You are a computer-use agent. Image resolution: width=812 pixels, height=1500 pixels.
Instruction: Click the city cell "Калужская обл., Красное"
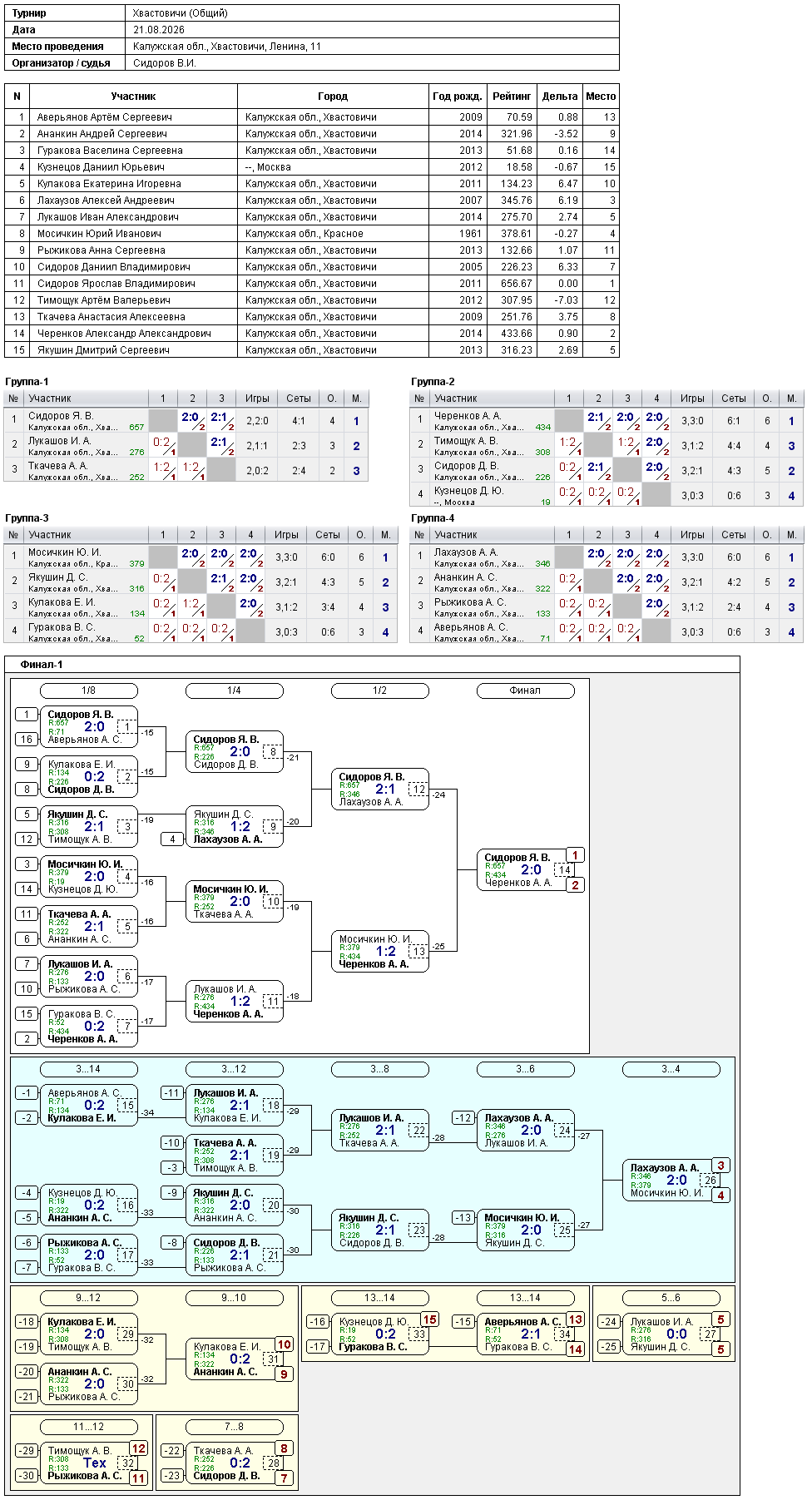tap(304, 234)
